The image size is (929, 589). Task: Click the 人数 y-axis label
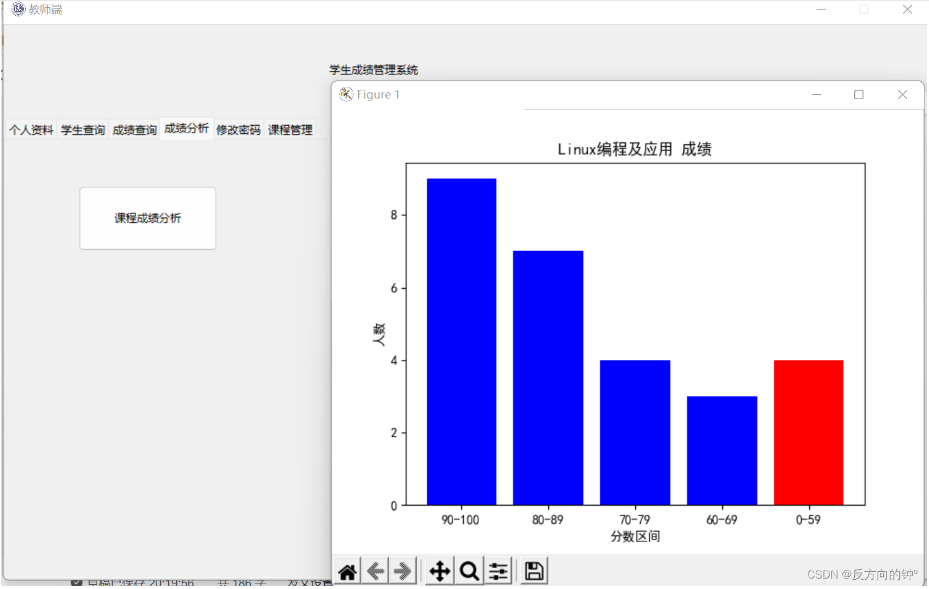[x=379, y=335]
